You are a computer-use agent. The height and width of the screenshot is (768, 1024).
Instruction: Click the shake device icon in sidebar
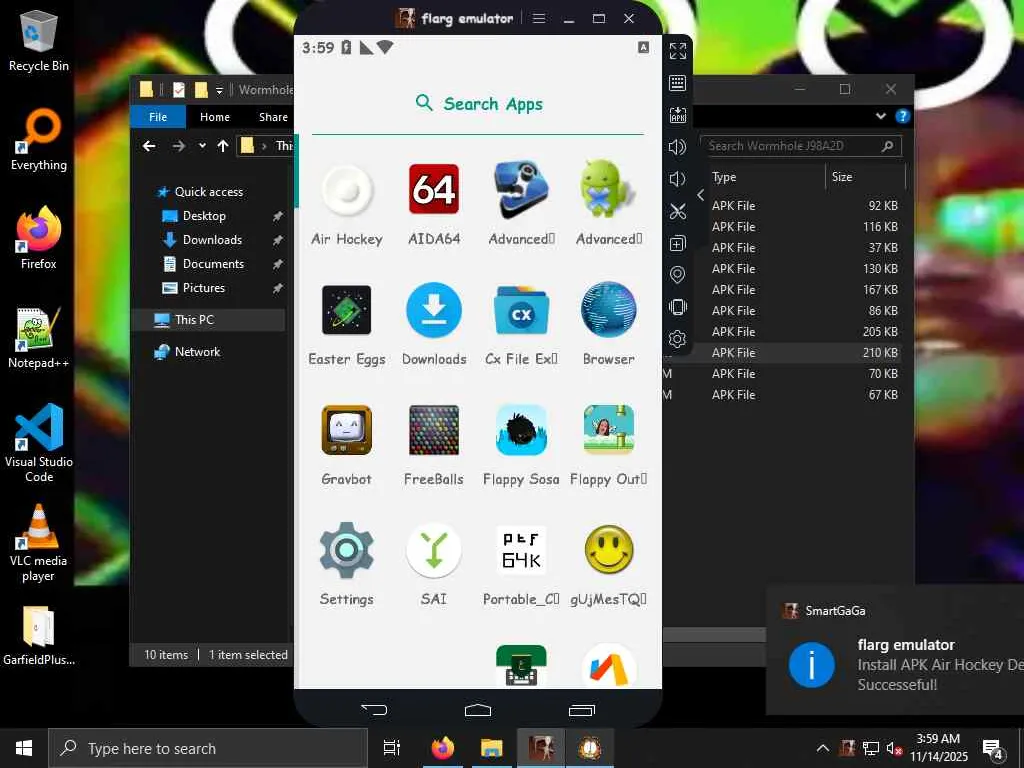(x=678, y=307)
